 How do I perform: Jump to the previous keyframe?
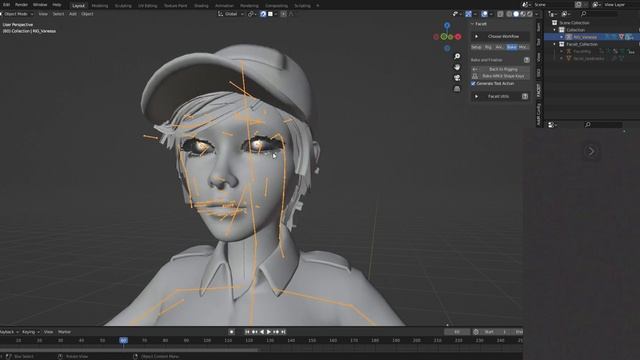click(254, 332)
